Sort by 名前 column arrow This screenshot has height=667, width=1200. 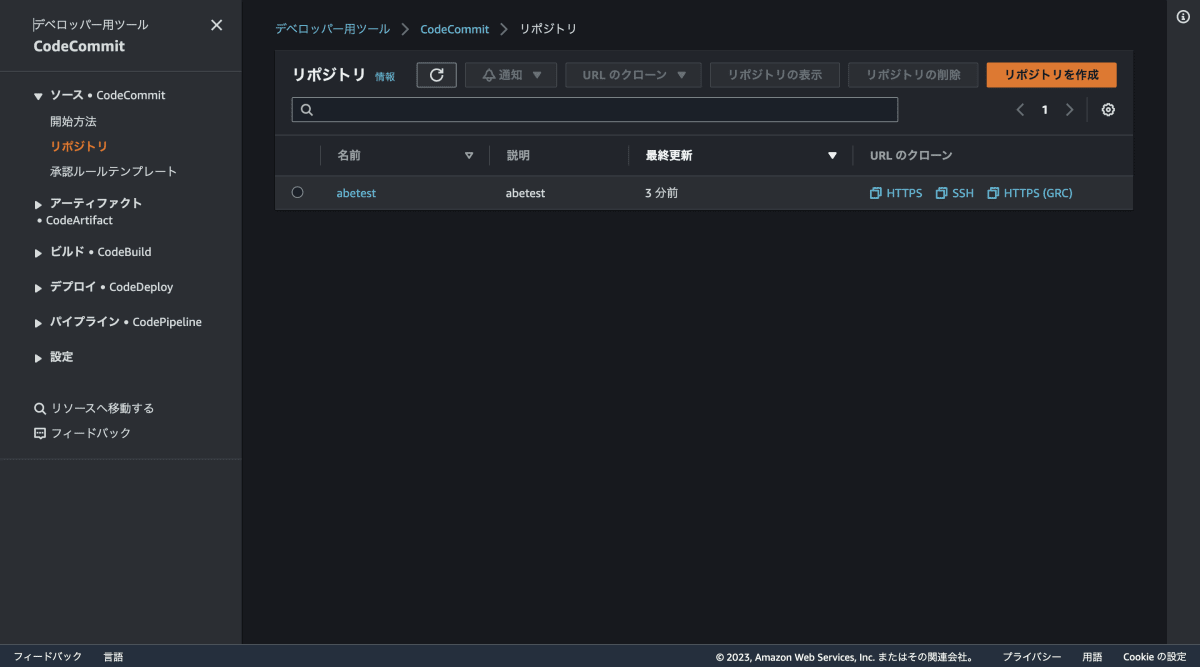coord(469,156)
